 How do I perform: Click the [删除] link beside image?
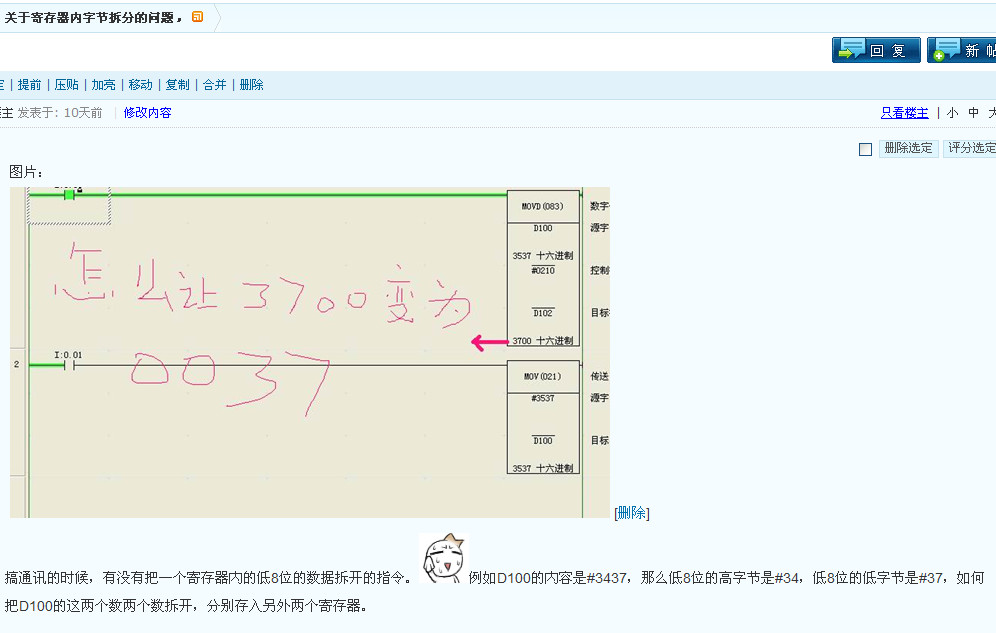(x=631, y=513)
